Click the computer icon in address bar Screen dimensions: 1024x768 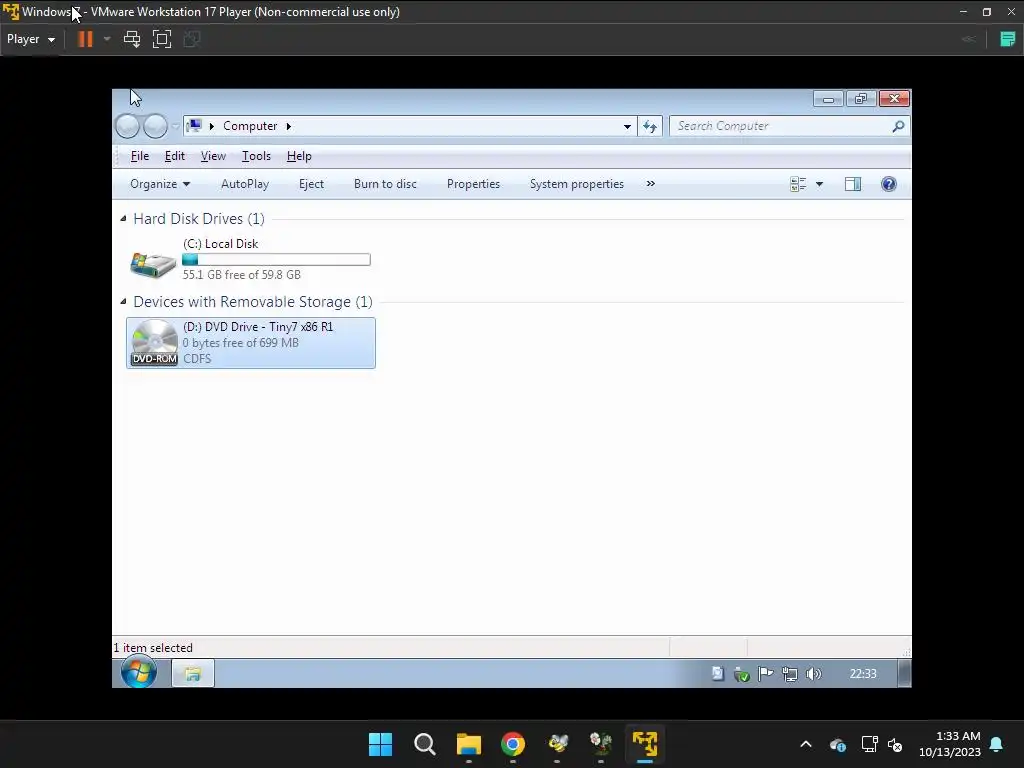[x=195, y=125]
